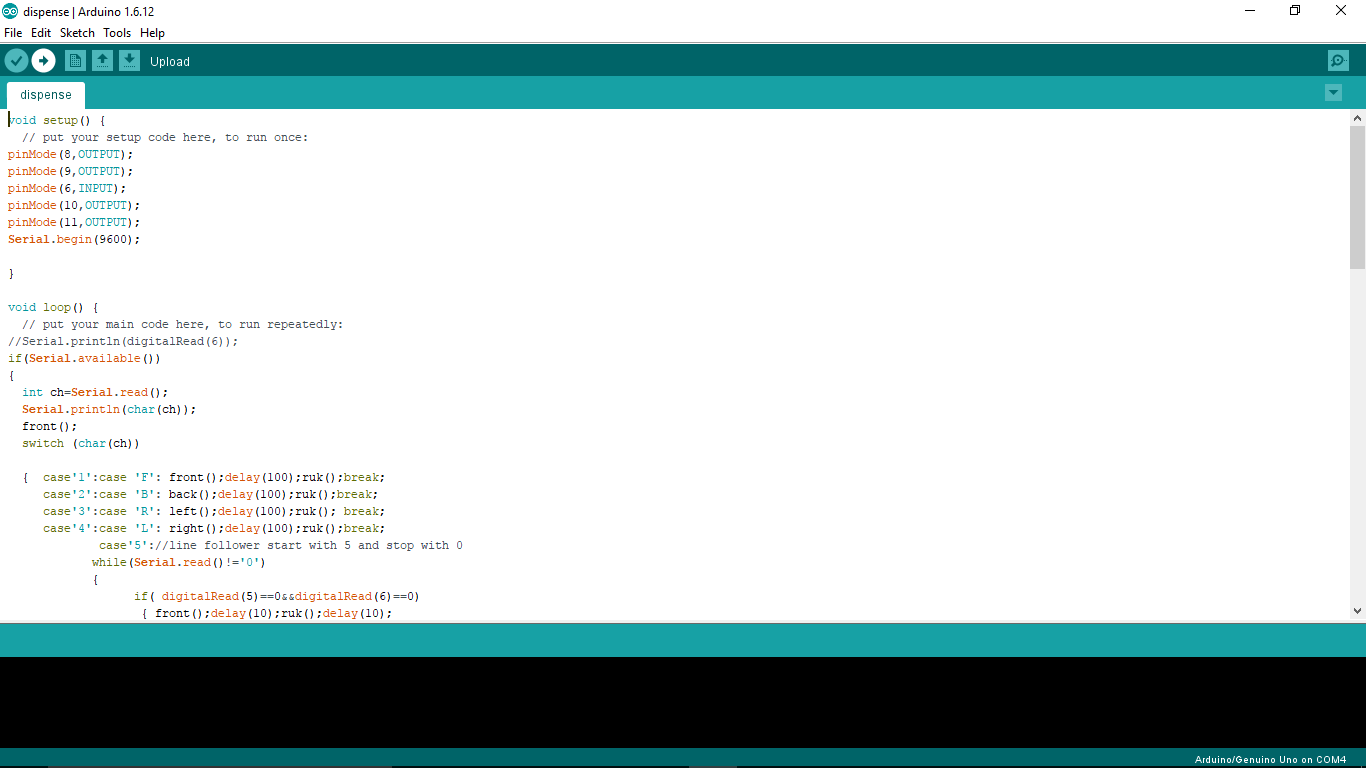The image size is (1366, 768).
Task: Click the case '2' 'B' back line
Action: pos(210,494)
